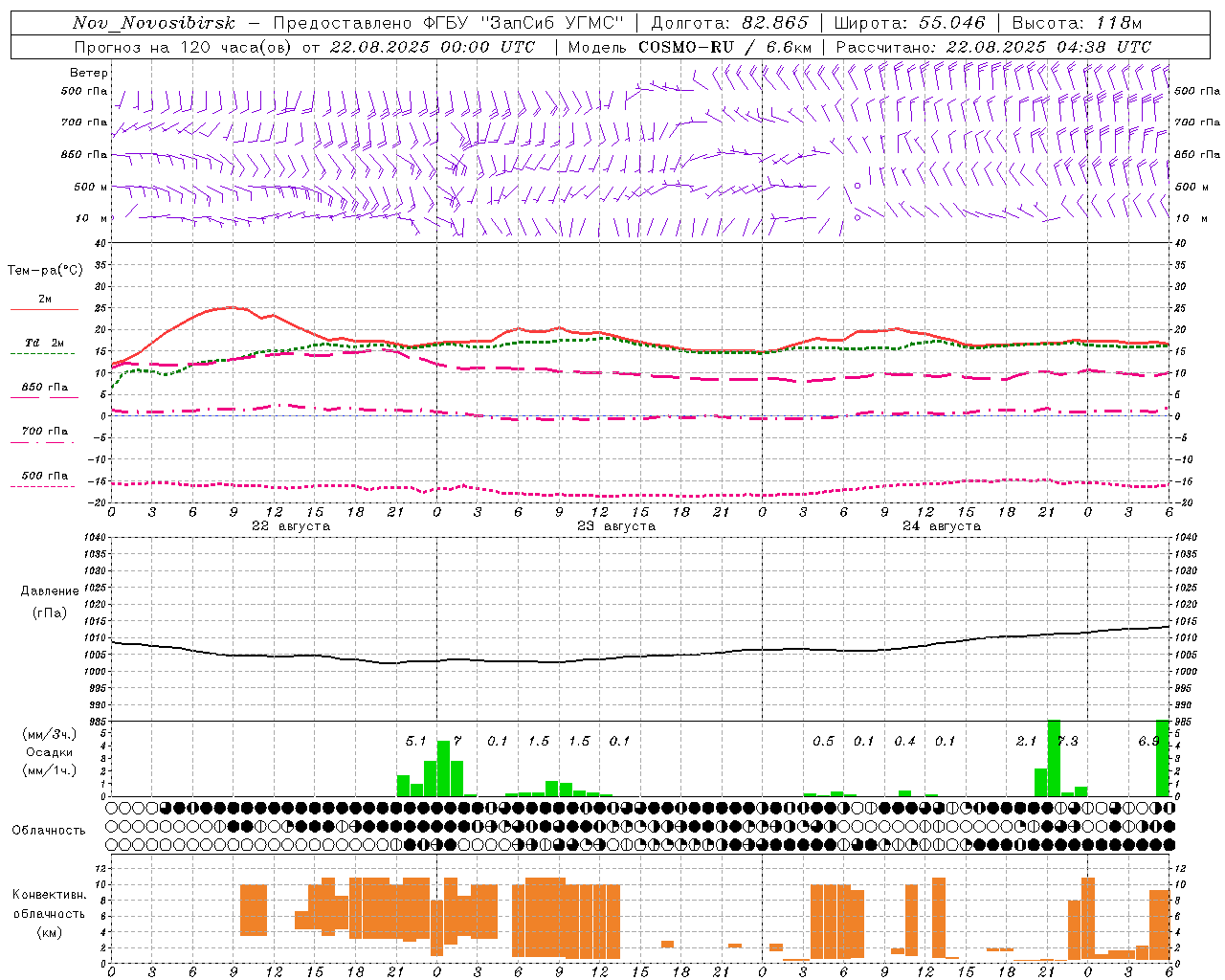Select the 850 гПа temperature legend entry

point(44,388)
